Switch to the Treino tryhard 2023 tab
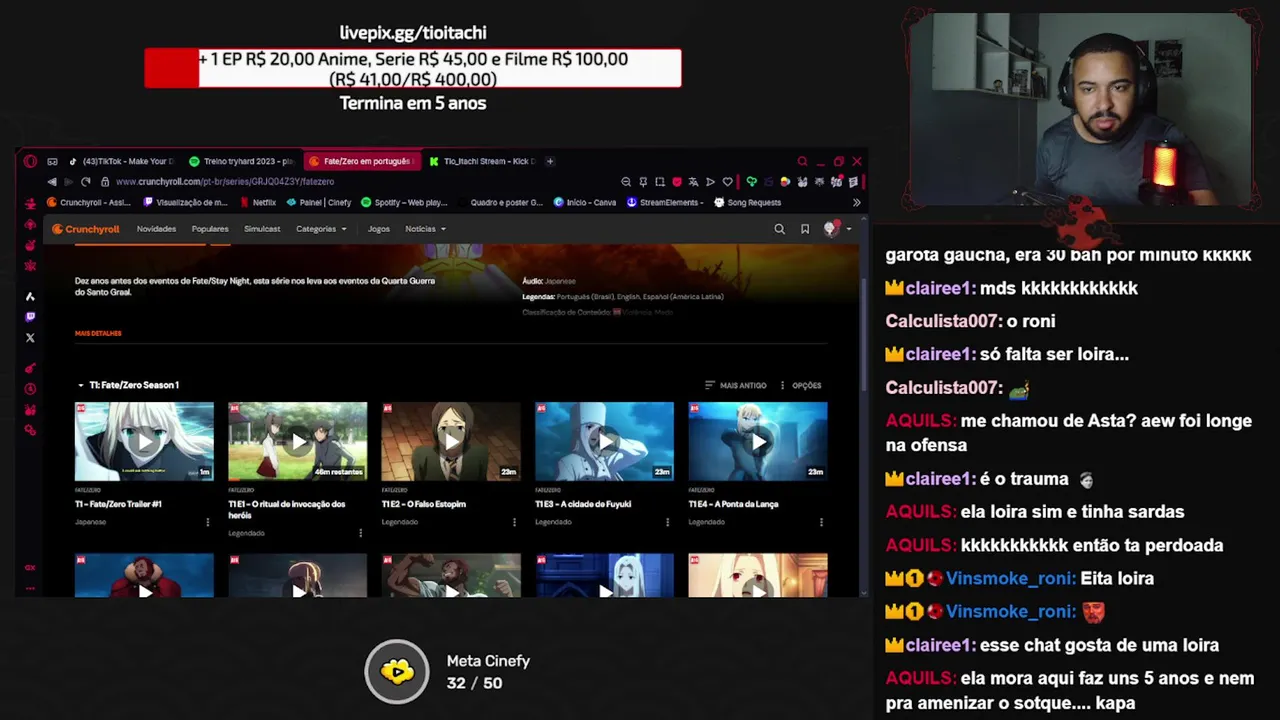 coord(241,161)
